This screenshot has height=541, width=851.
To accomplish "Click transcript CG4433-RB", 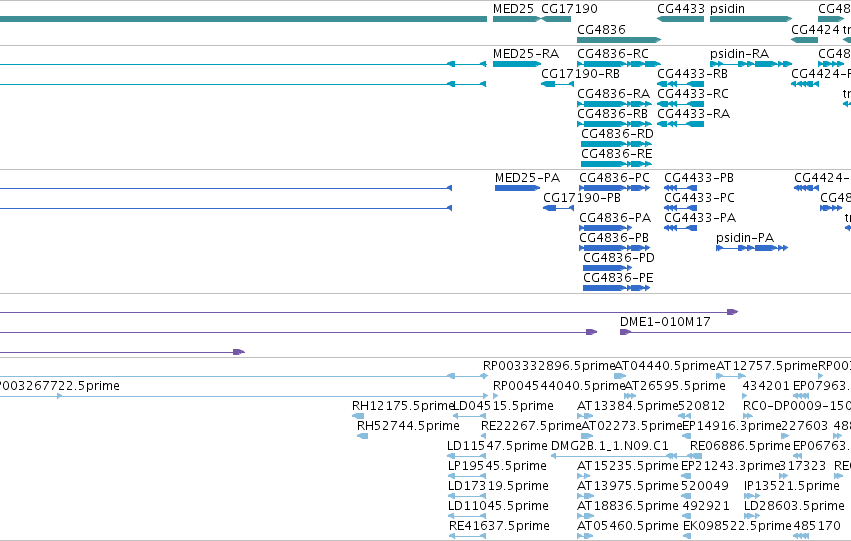I will (681, 84).
